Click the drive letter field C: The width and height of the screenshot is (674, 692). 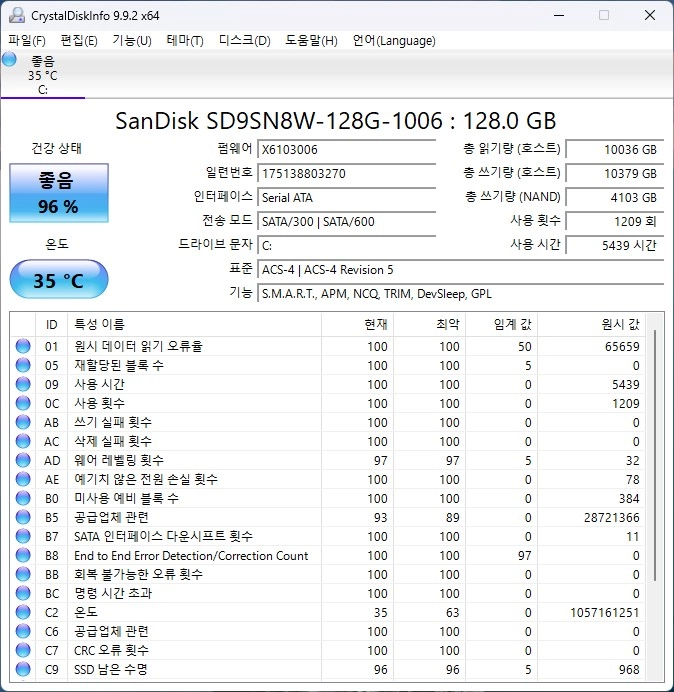tap(346, 245)
